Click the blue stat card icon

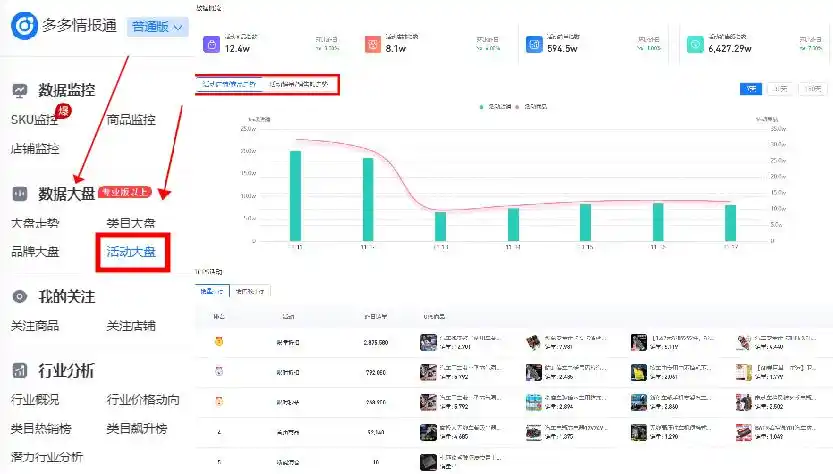point(535,44)
